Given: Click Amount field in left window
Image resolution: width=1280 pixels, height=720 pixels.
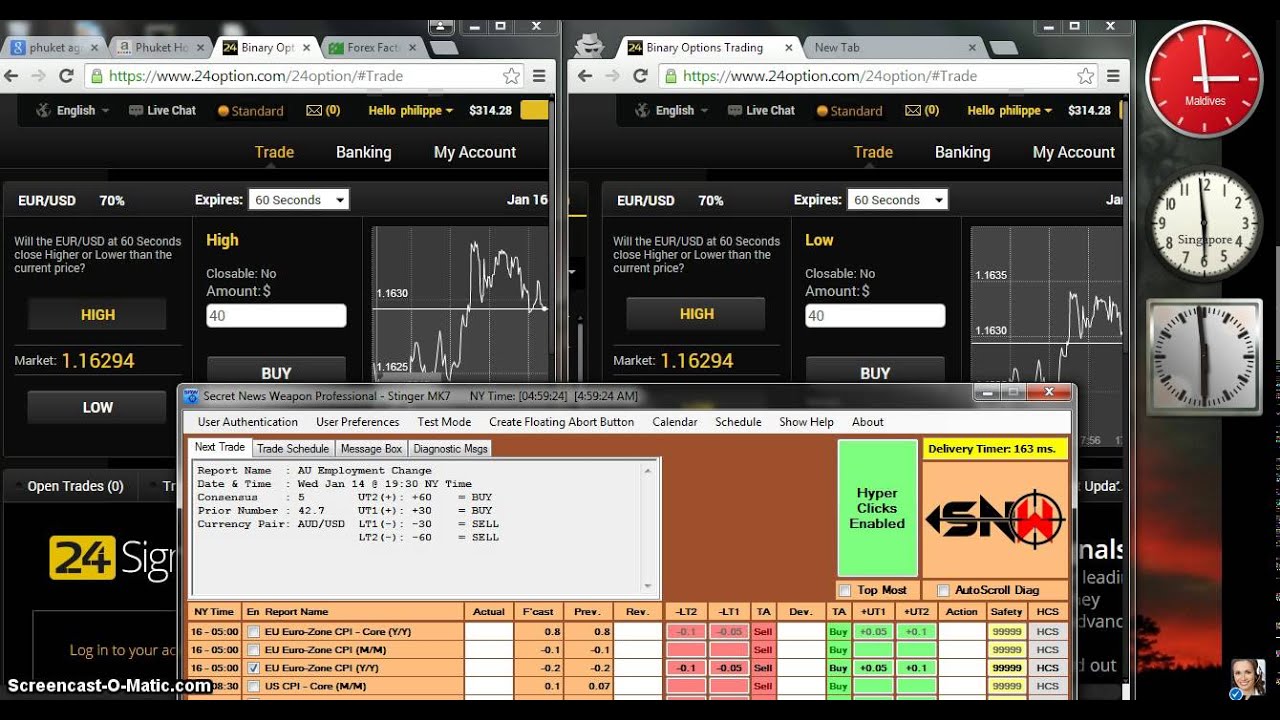Looking at the screenshot, I should pos(276,316).
